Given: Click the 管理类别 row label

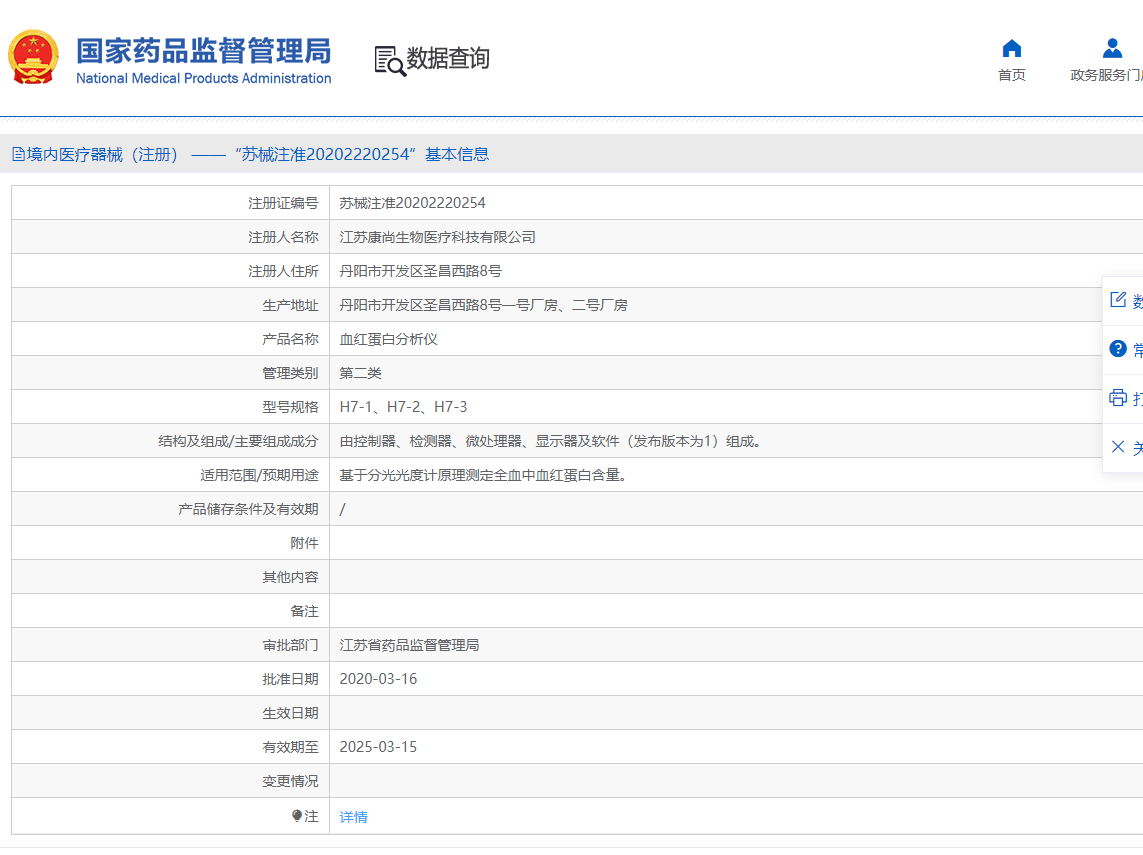Looking at the screenshot, I should coord(290,373).
